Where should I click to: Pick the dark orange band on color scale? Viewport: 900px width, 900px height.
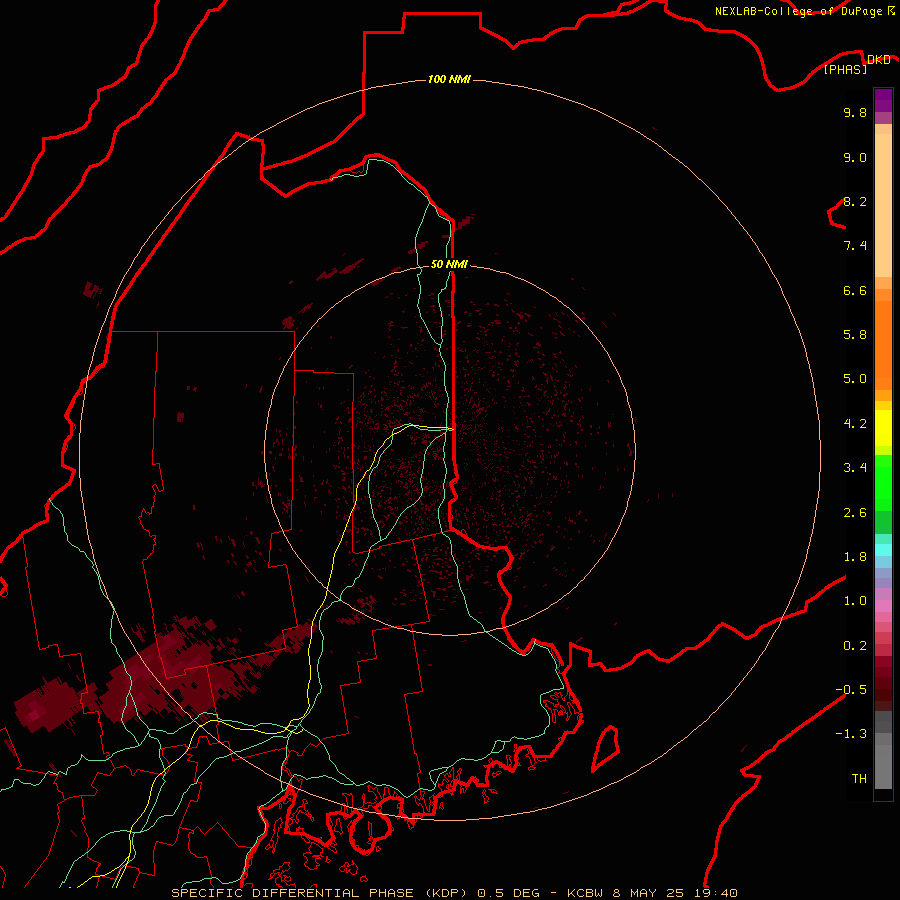point(883,345)
